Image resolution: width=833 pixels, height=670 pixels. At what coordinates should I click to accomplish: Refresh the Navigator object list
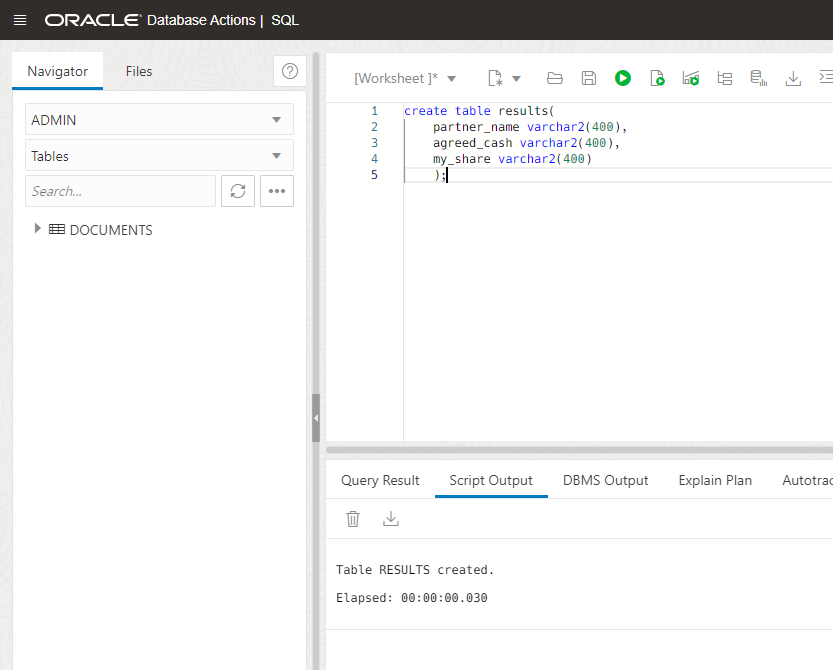tap(238, 191)
